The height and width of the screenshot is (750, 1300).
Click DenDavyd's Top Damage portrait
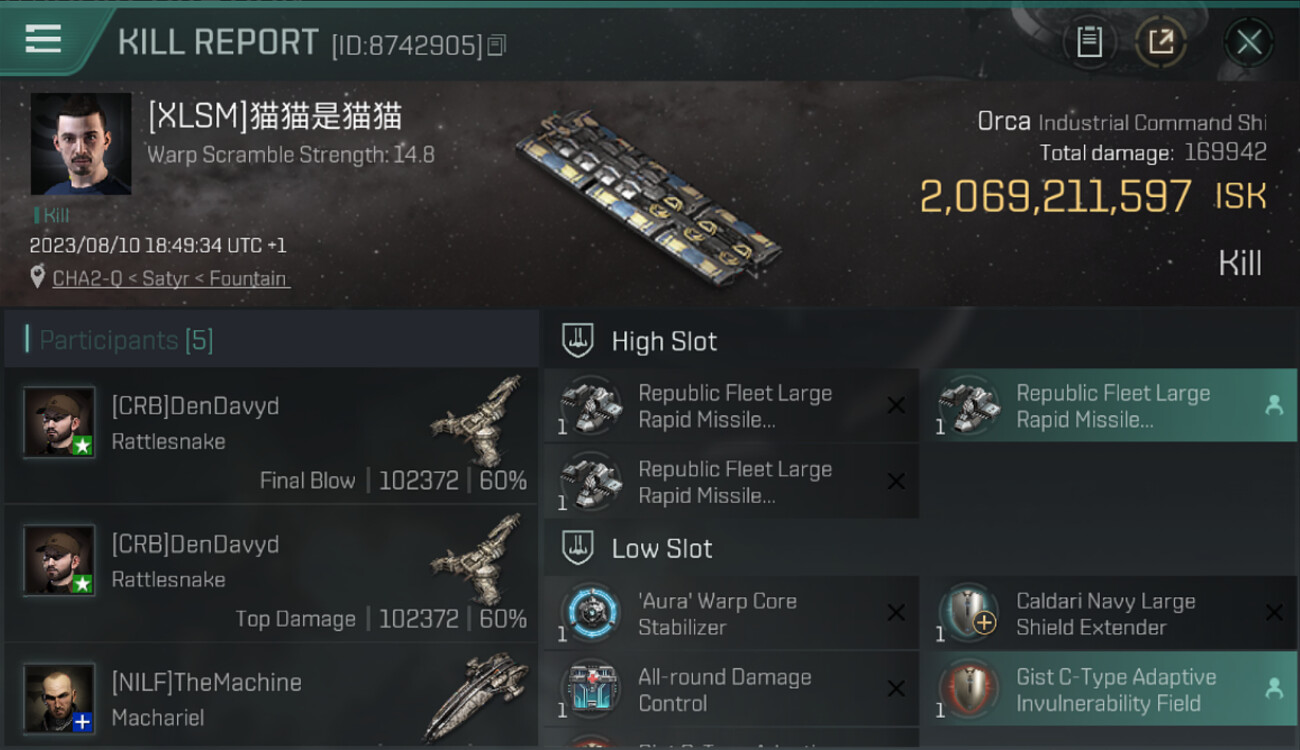pos(59,560)
